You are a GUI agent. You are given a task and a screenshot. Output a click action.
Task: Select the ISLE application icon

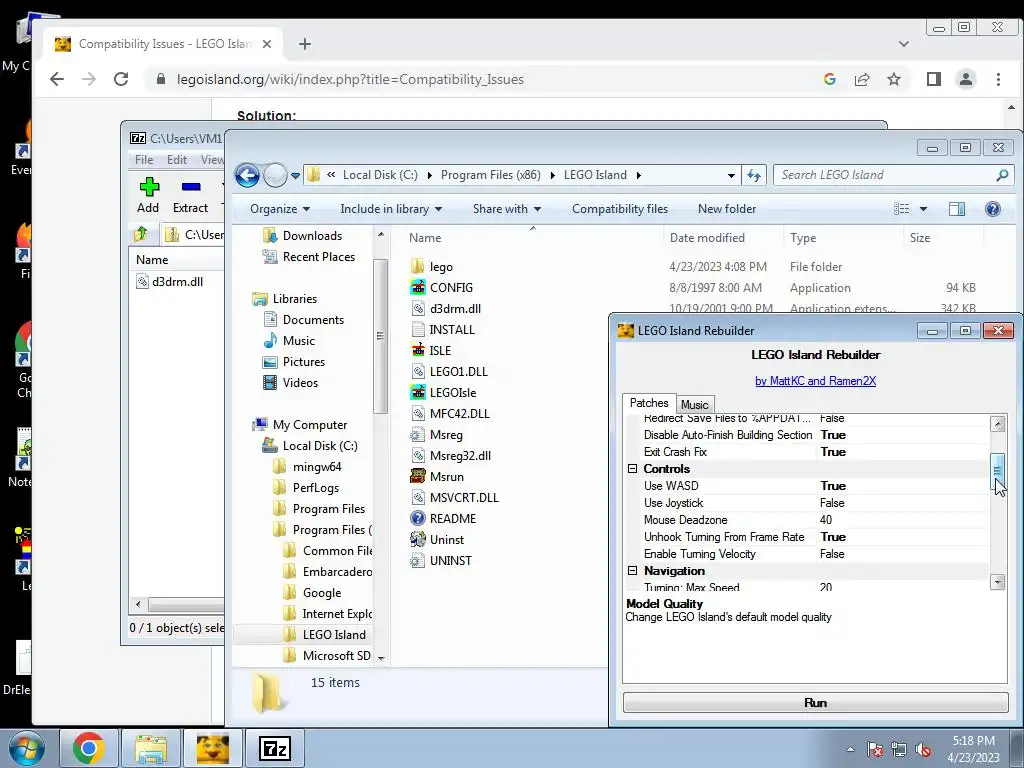(x=418, y=350)
